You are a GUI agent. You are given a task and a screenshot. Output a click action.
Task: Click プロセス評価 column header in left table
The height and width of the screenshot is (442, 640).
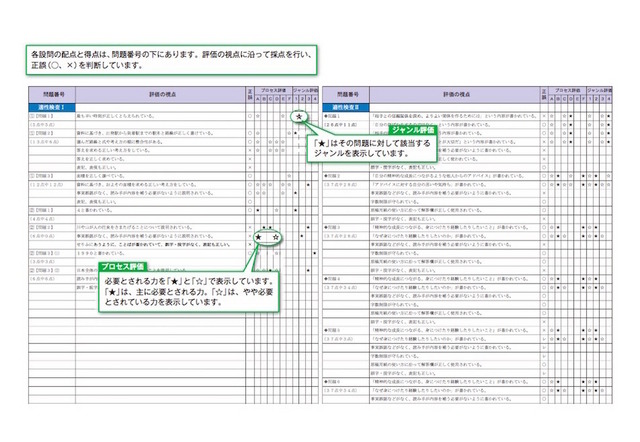[273, 91]
